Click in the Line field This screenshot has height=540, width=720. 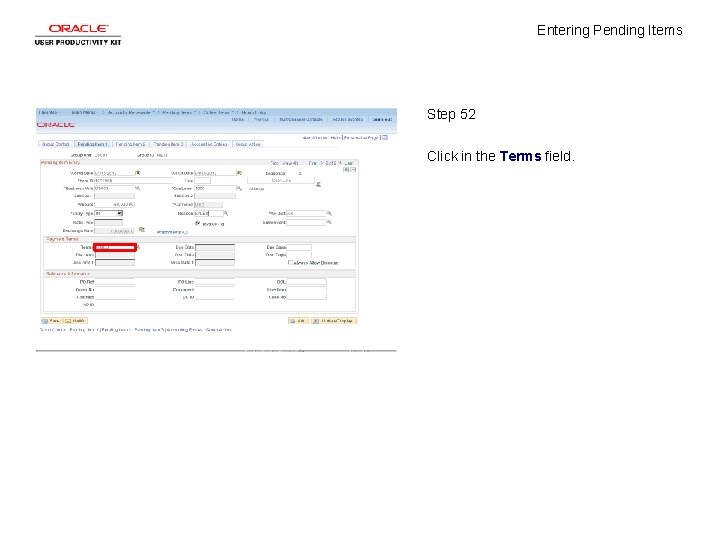coord(202,180)
